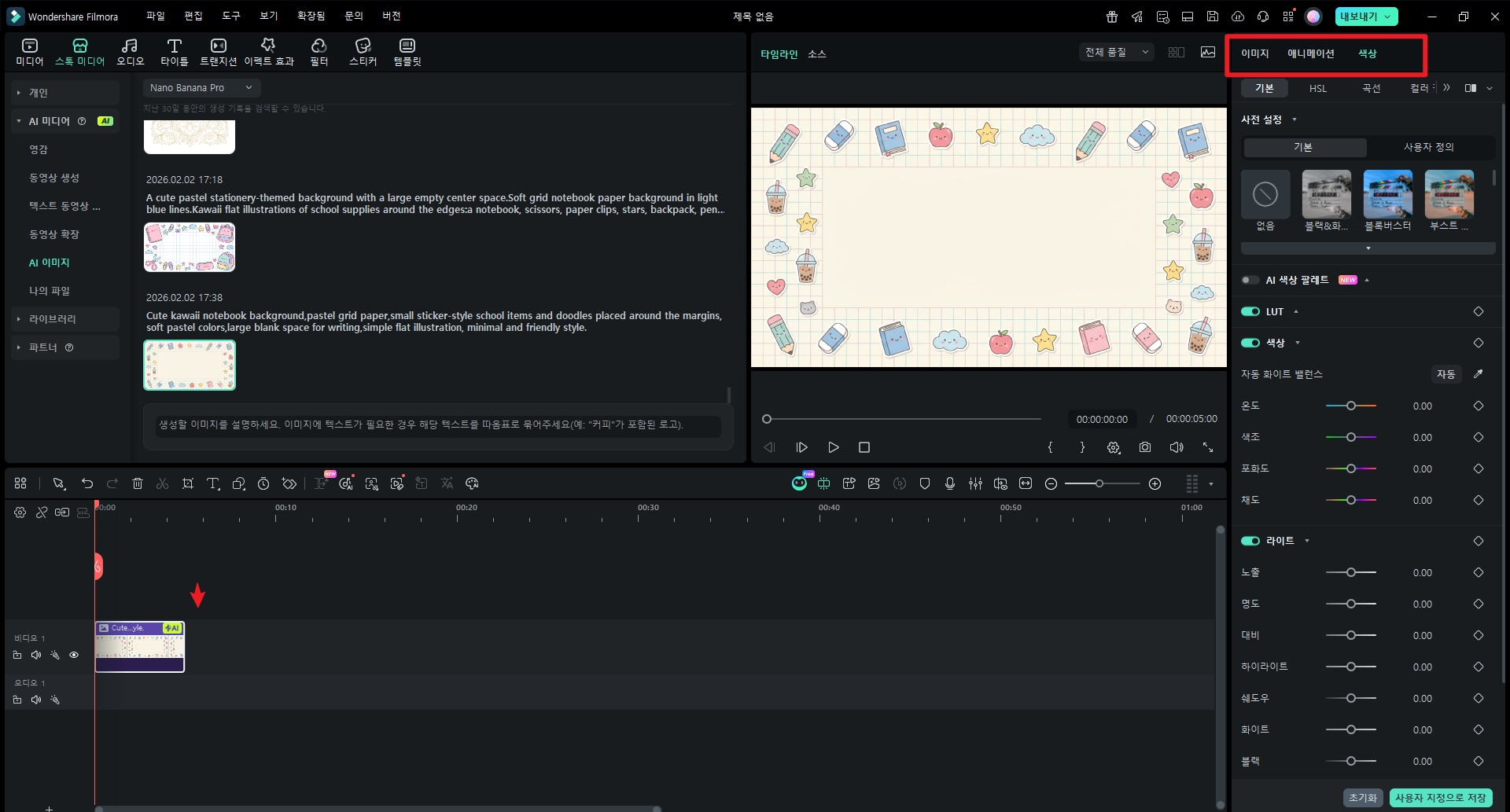Screen dimensions: 1510x812
Task: Click the 초기화 reset button
Action: [1362, 797]
